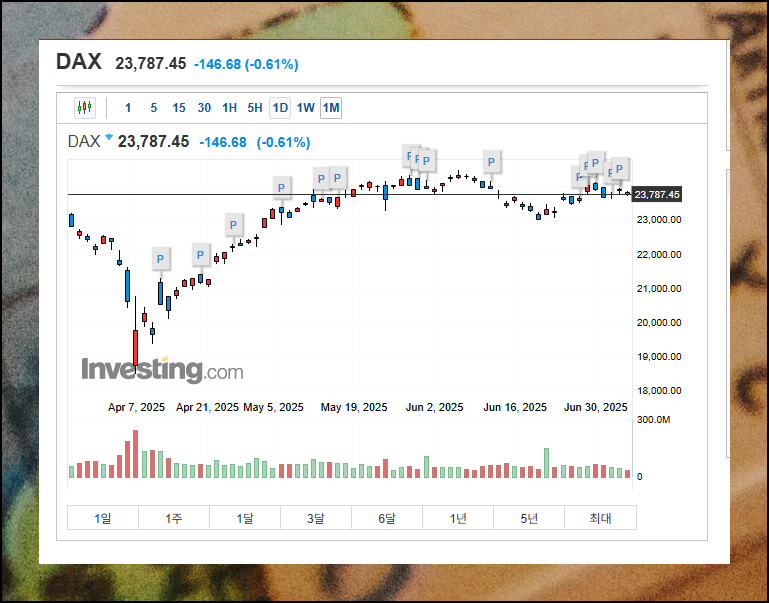Click the Investing.com logo on chart
The image size is (769, 603).
[162, 369]
